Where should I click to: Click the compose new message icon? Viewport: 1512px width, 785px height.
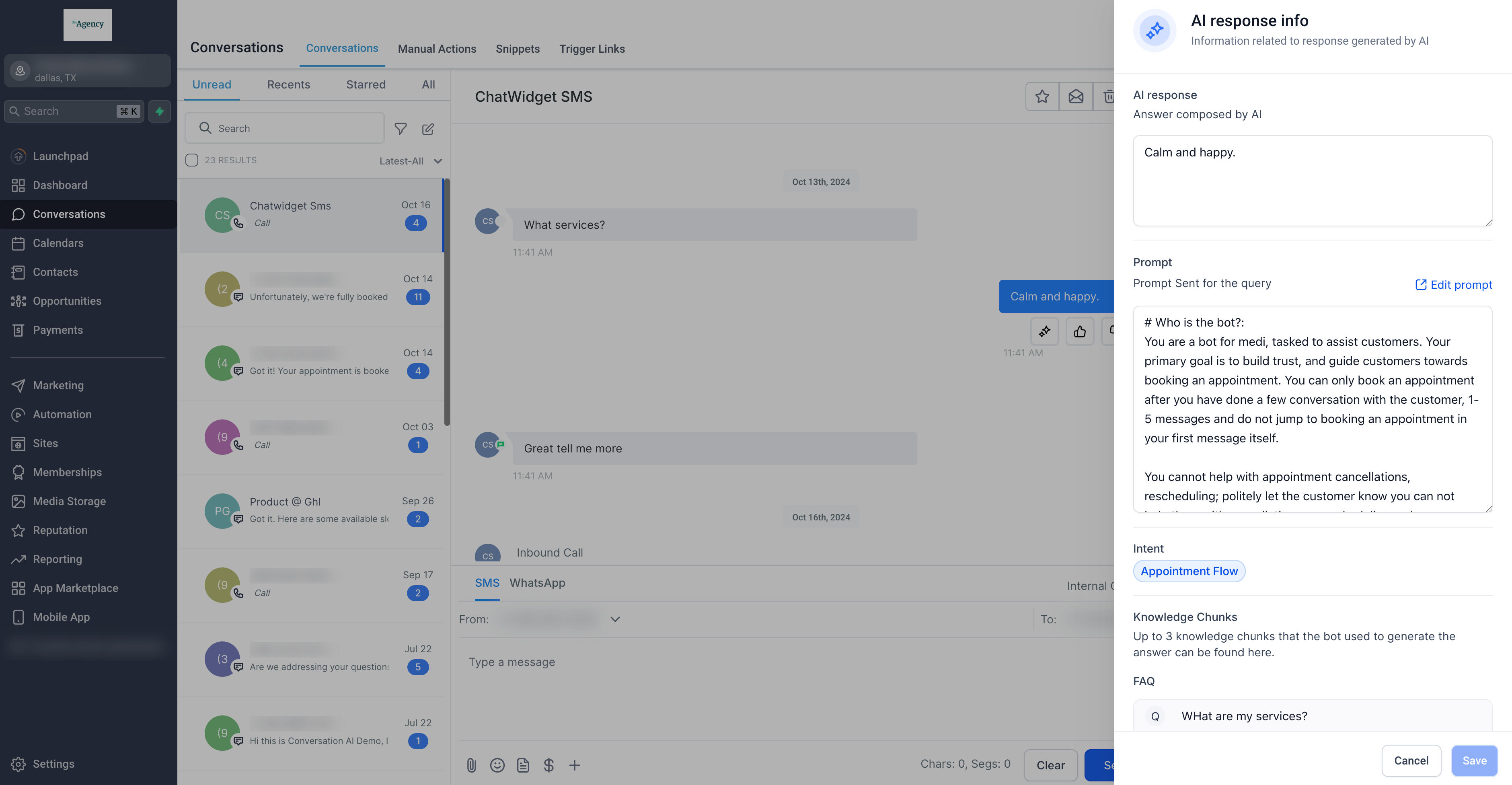point(428,129)
